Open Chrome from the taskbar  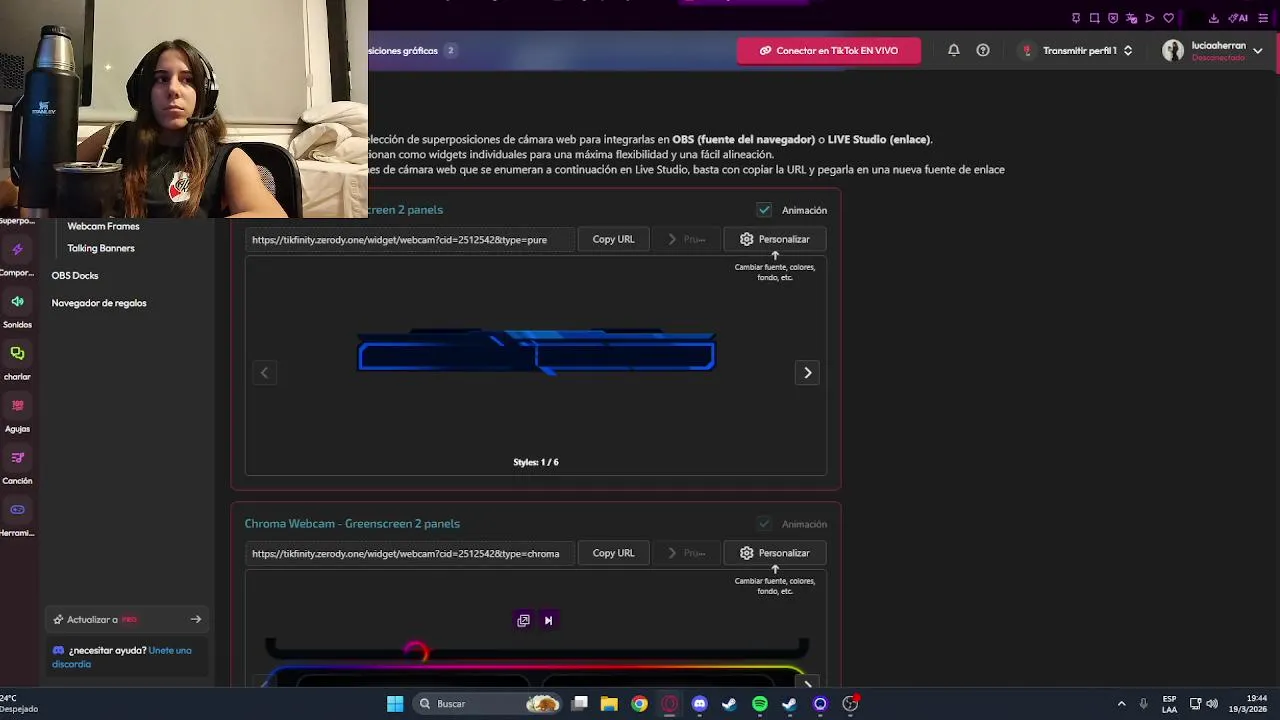pyautogui.click(x=639, y=704)
